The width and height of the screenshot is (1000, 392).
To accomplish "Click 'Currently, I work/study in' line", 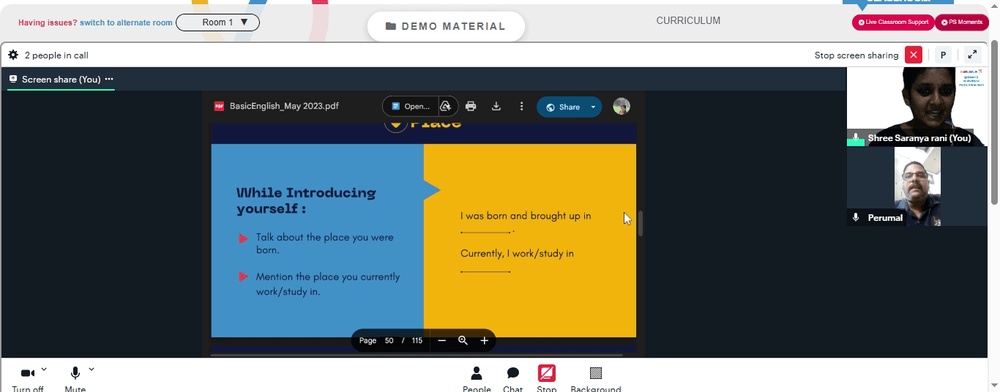I will (x=517, y=254).
